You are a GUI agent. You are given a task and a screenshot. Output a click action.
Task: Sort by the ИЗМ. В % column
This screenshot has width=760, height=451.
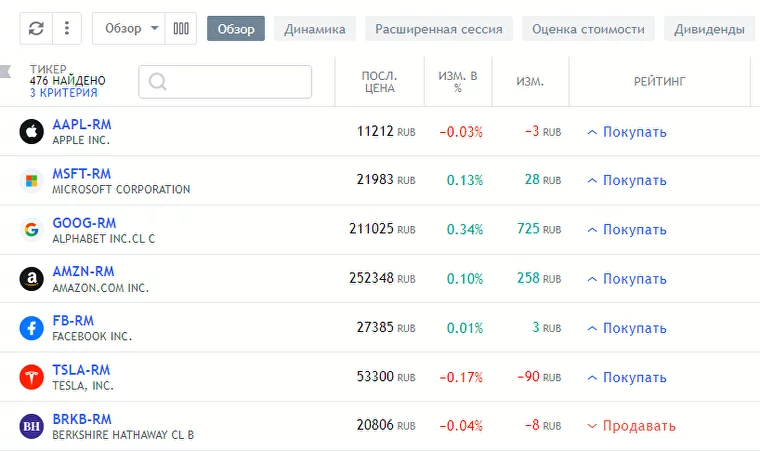coord(458,81)
